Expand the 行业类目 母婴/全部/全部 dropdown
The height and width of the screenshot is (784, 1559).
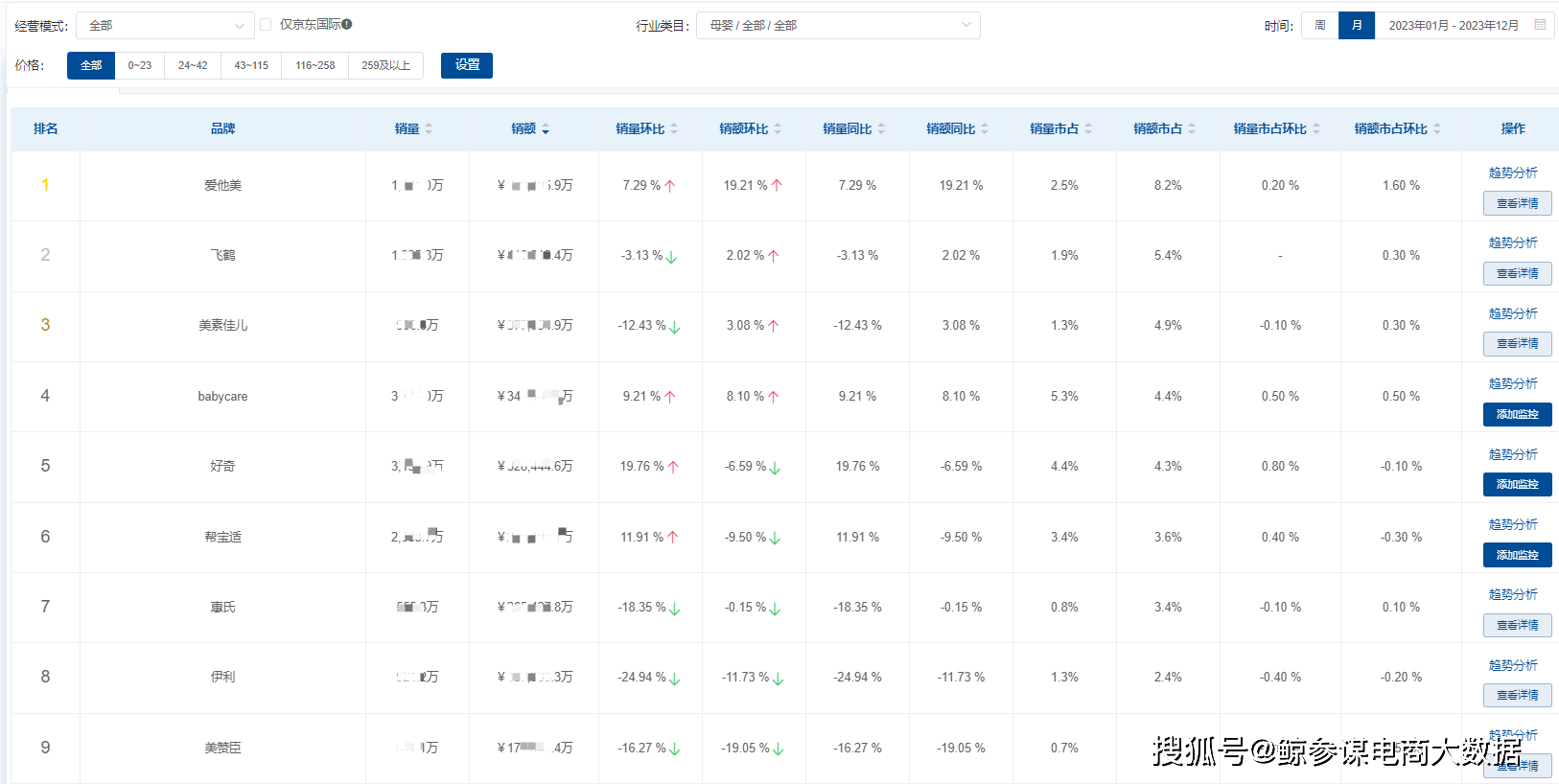click(838, 26)
